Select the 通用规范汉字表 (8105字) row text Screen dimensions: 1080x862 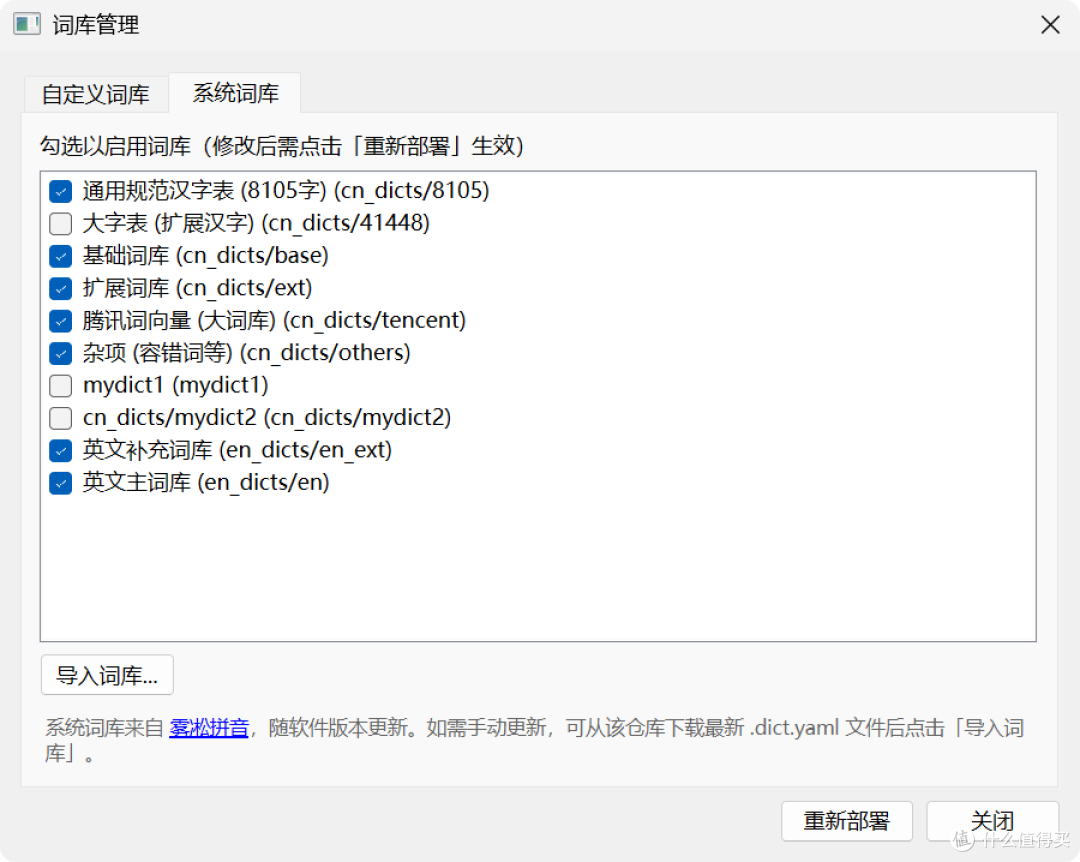[286, 190]
